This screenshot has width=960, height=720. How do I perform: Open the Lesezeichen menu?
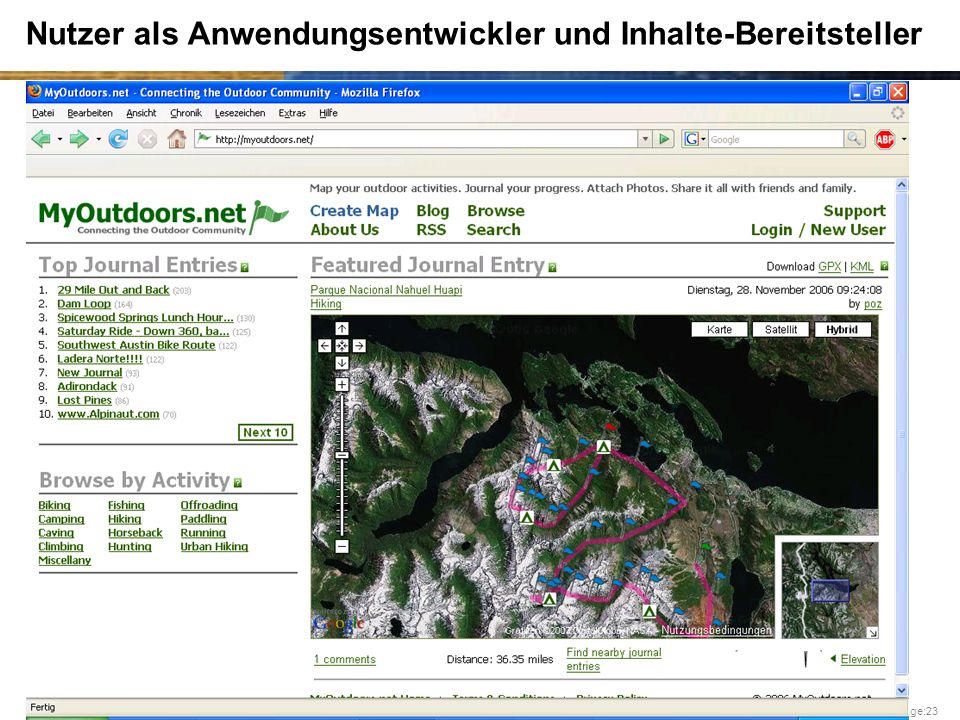(240, 113)
